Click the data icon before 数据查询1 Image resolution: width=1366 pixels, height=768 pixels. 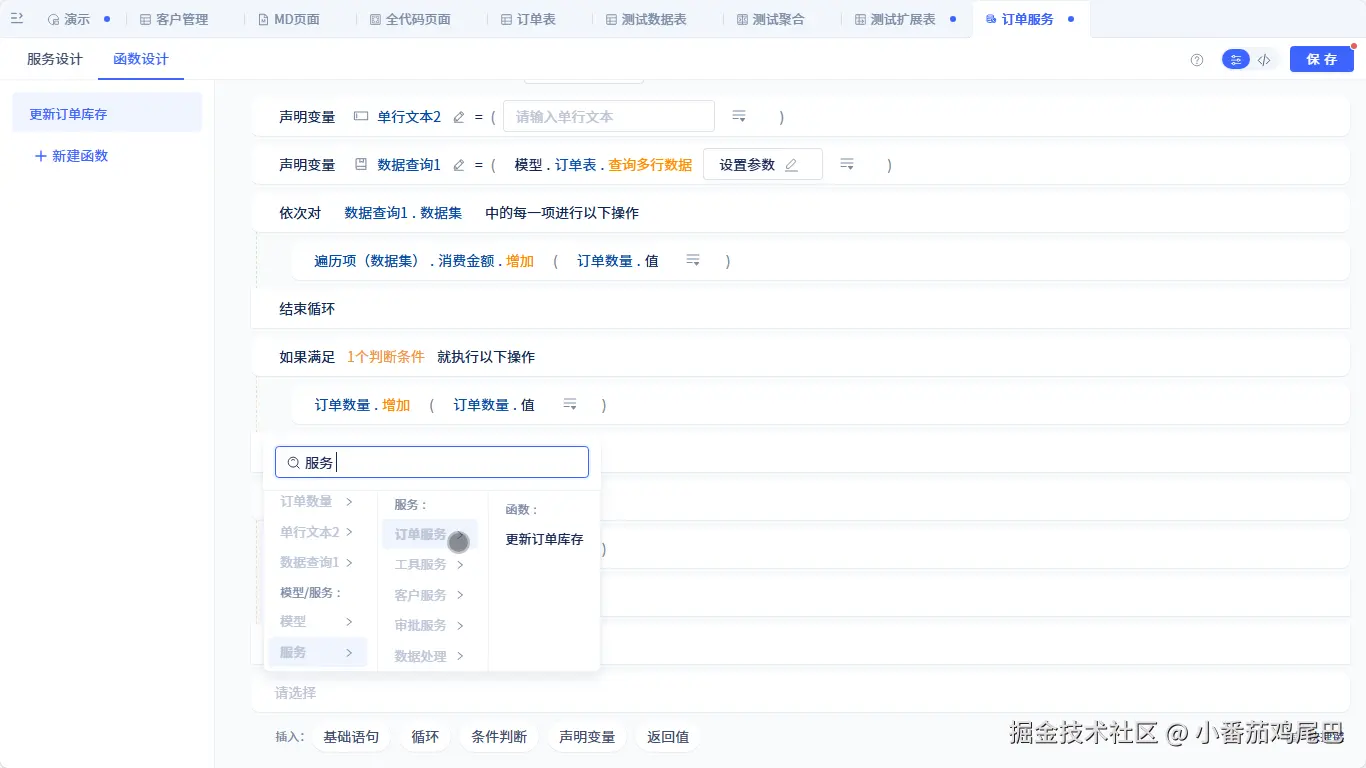pos(361,164)
